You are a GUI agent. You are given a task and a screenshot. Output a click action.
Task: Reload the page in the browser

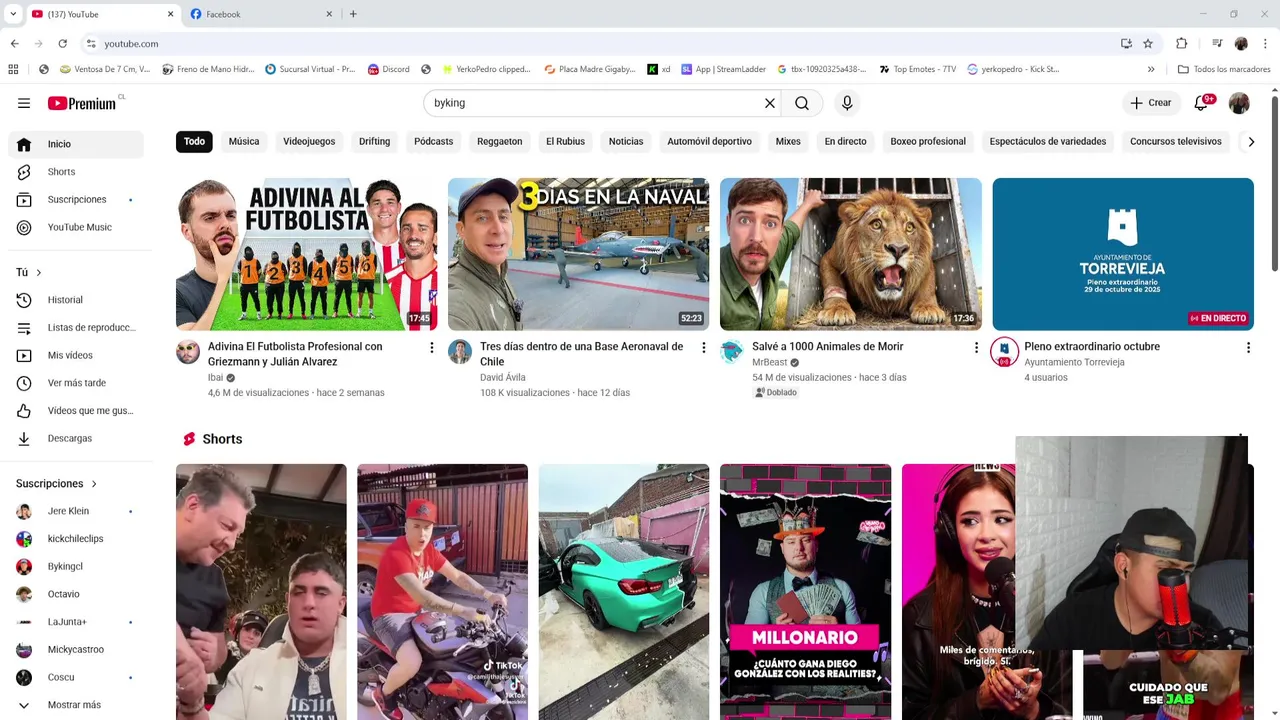click(x=62, y=44)
